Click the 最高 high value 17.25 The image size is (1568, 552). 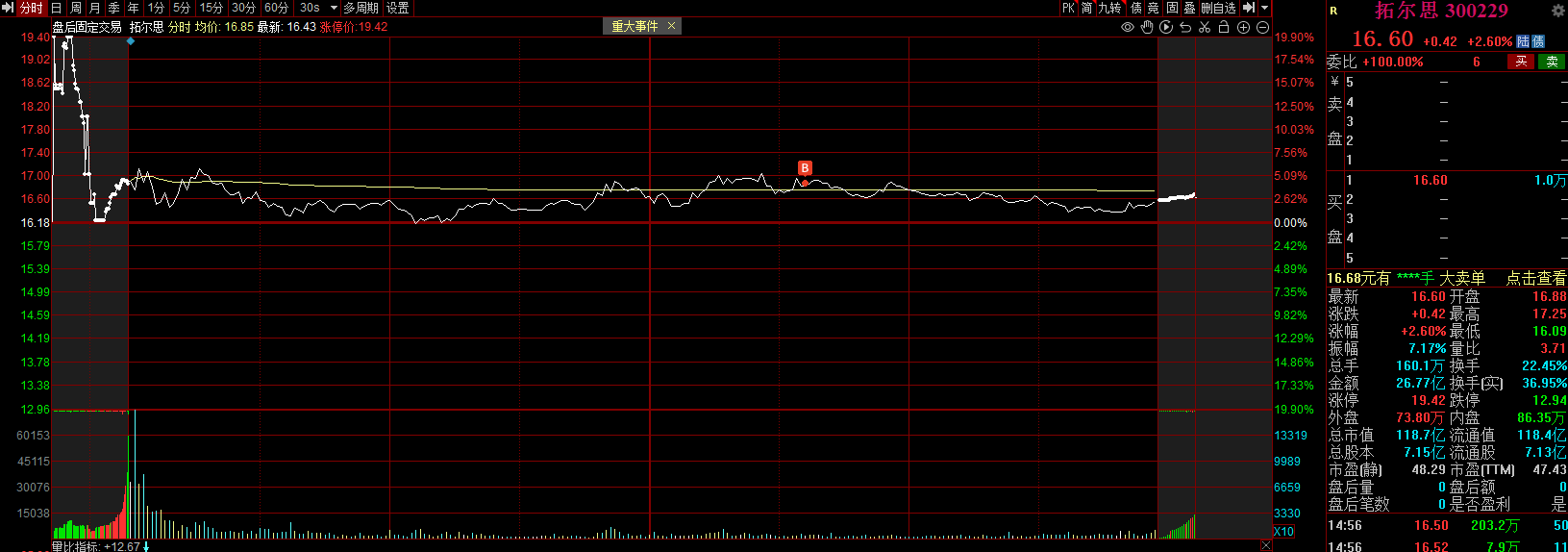(x=1549, y=314)
